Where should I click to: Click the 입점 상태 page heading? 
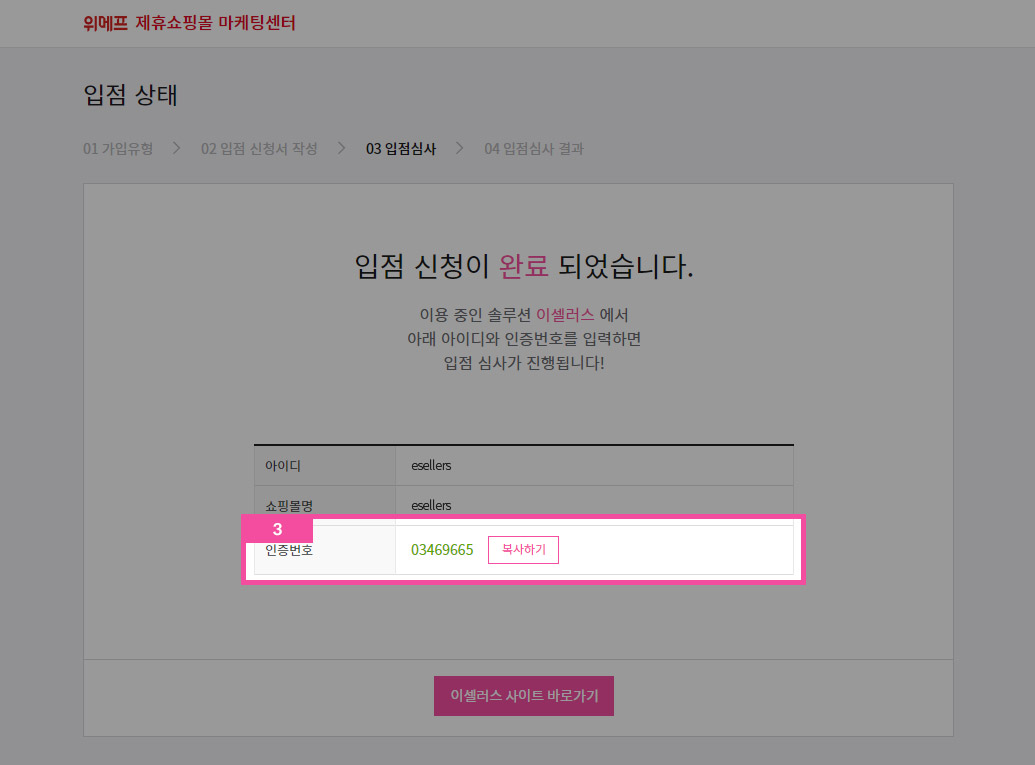(x=130, y=95)
